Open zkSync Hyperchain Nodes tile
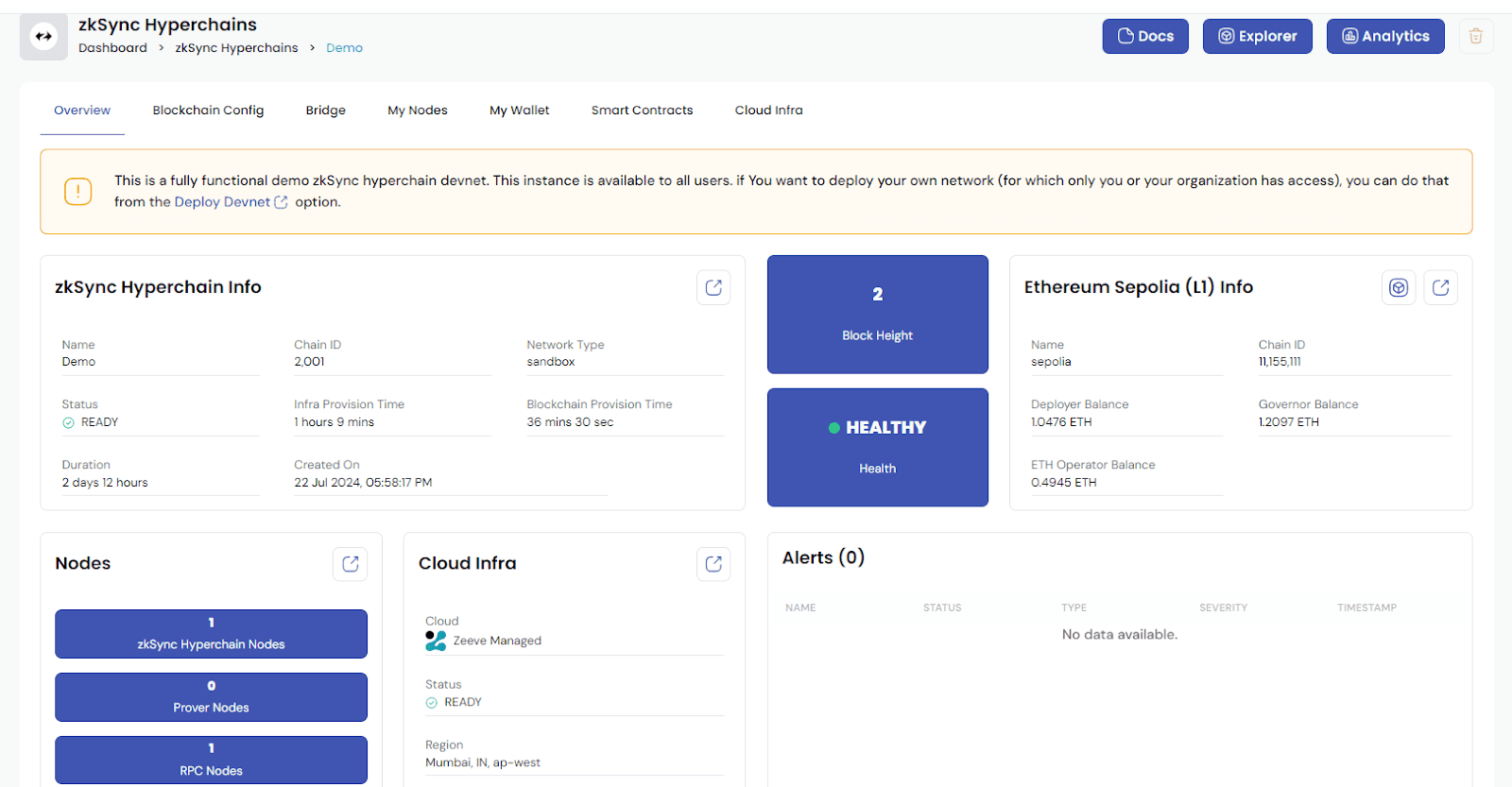The image size is (1512, 787). pos(211,634)
